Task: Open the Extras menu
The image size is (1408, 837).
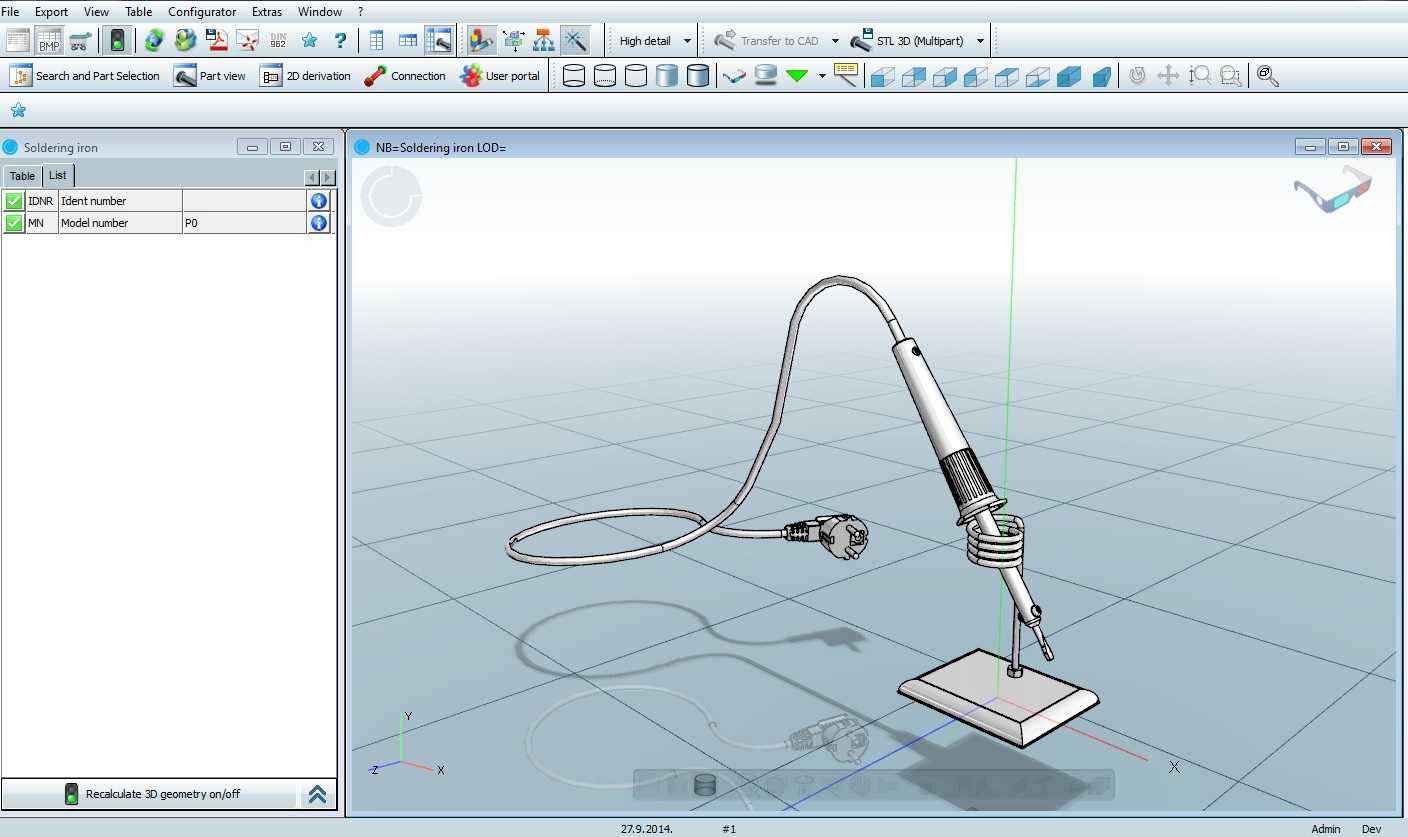Action: click(x=267, y=12)
